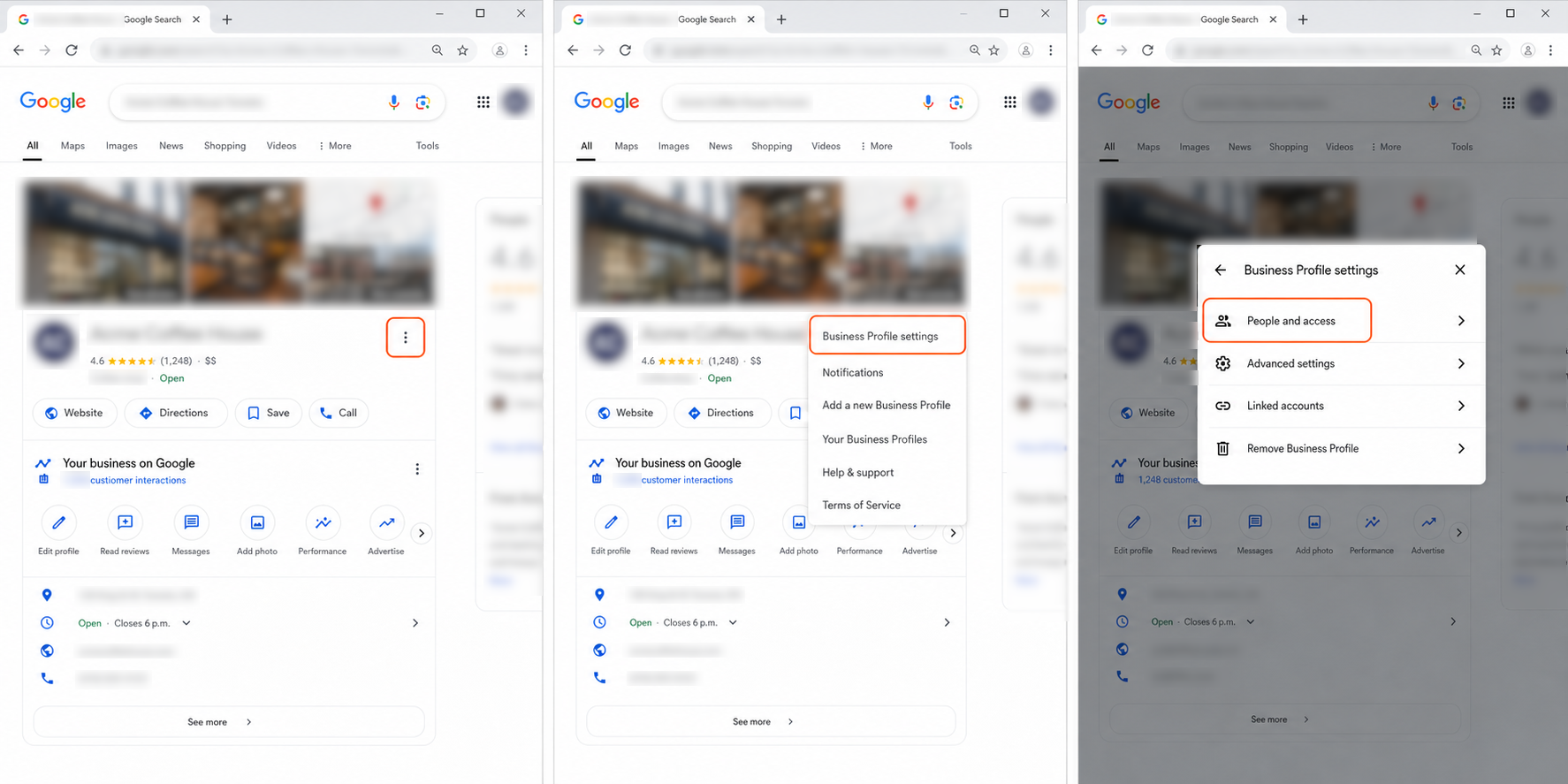Show more actions arrow in left window
This screenshot has width=1568, height=784.
(422, 533)
